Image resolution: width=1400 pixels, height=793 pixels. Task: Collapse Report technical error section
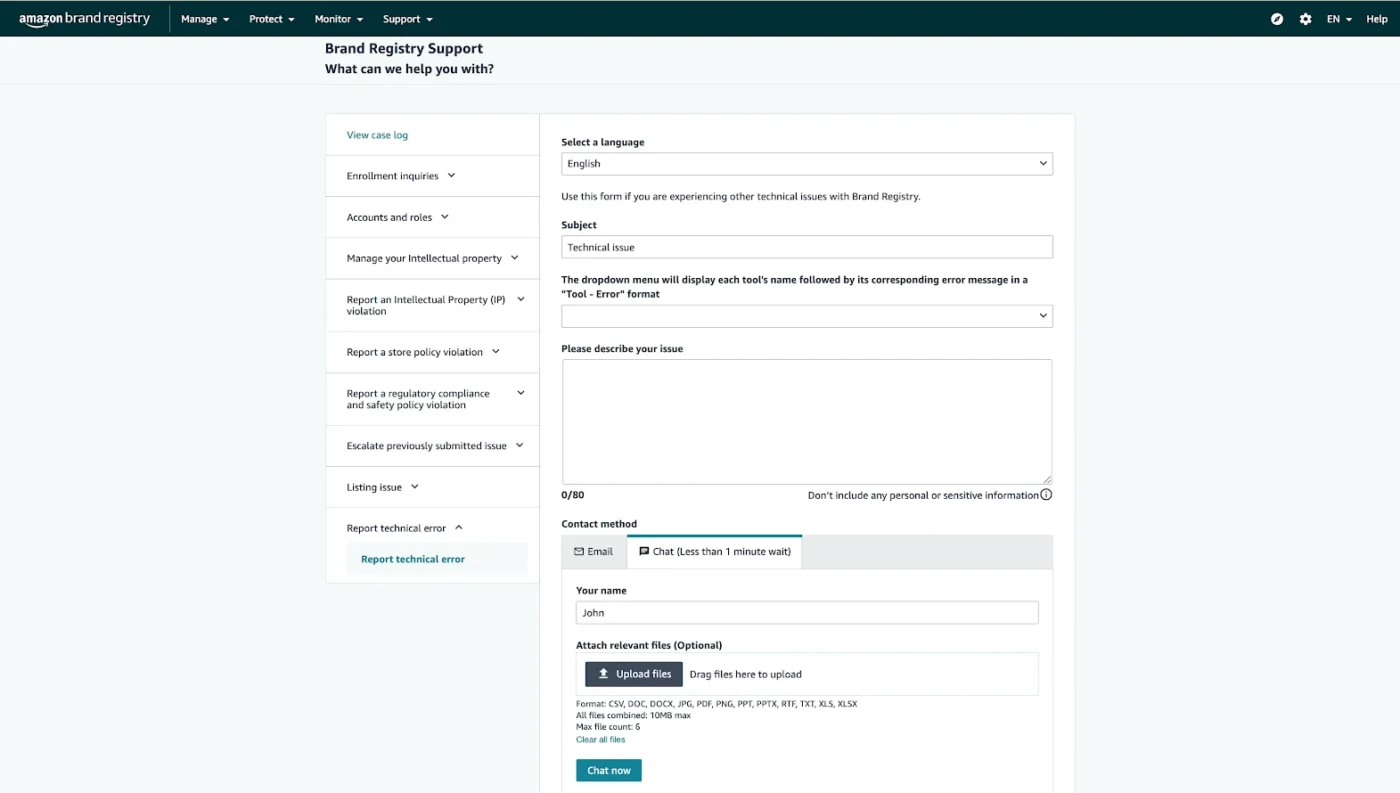click(x=404, y=528)
